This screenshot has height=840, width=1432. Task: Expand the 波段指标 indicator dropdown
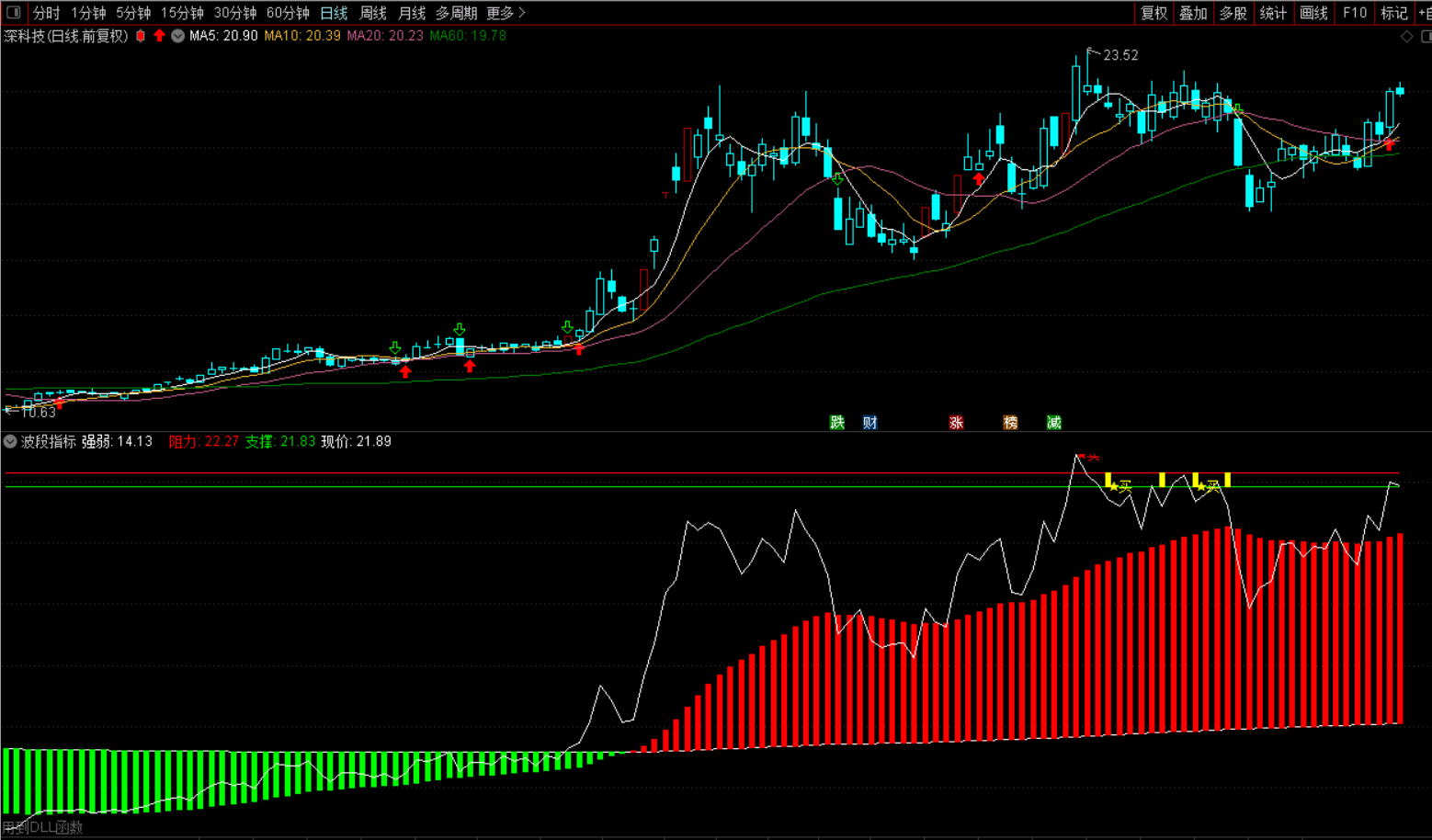[x=10, y=441]
